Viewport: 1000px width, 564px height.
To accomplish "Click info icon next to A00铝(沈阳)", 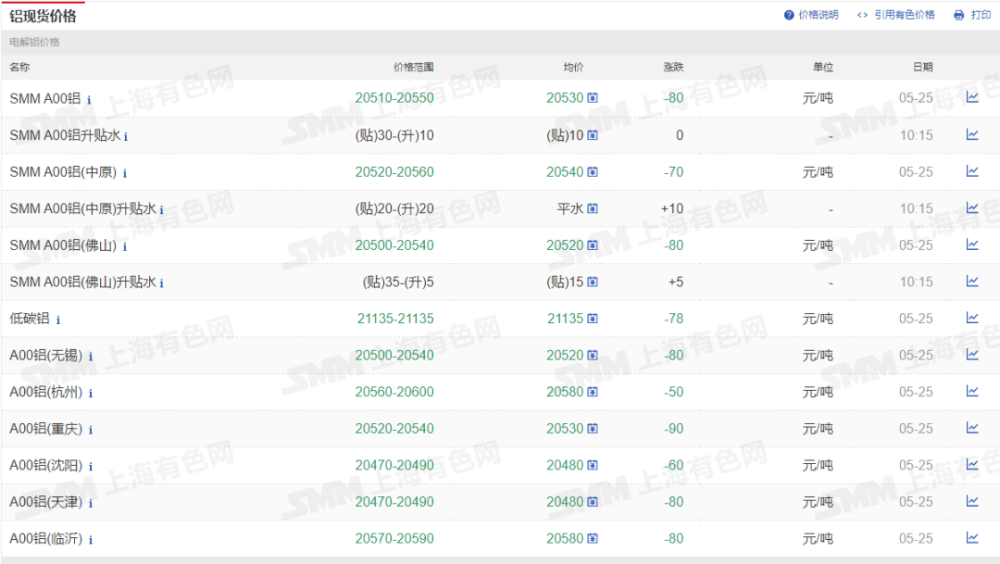I will click(91, 466).
